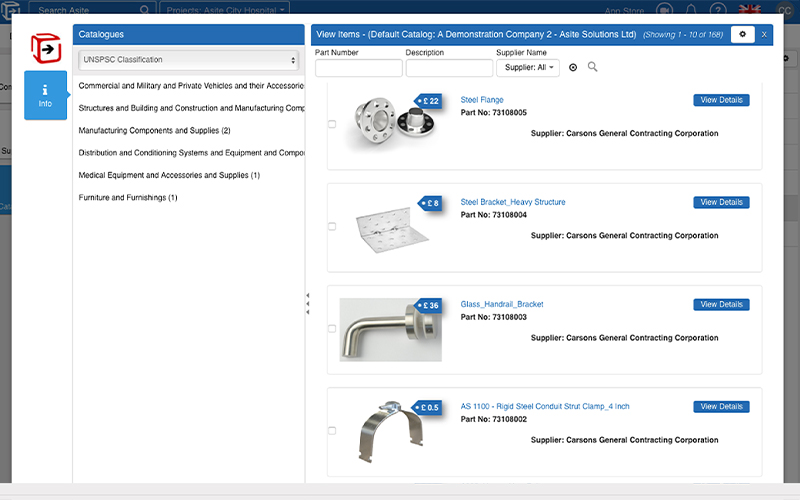Open the Projects: Asite City Hospital dropdown

point(225,9)
